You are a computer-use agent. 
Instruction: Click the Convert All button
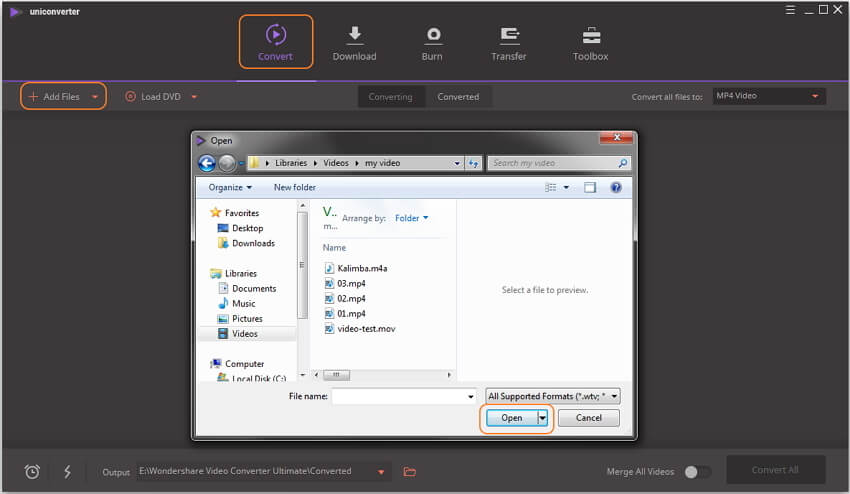click(775, 470)
